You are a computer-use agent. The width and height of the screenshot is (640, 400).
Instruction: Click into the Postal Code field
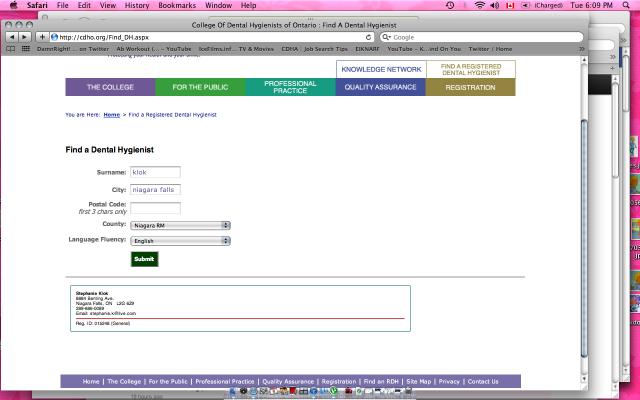pyautogui.click(x=155, y=208)
